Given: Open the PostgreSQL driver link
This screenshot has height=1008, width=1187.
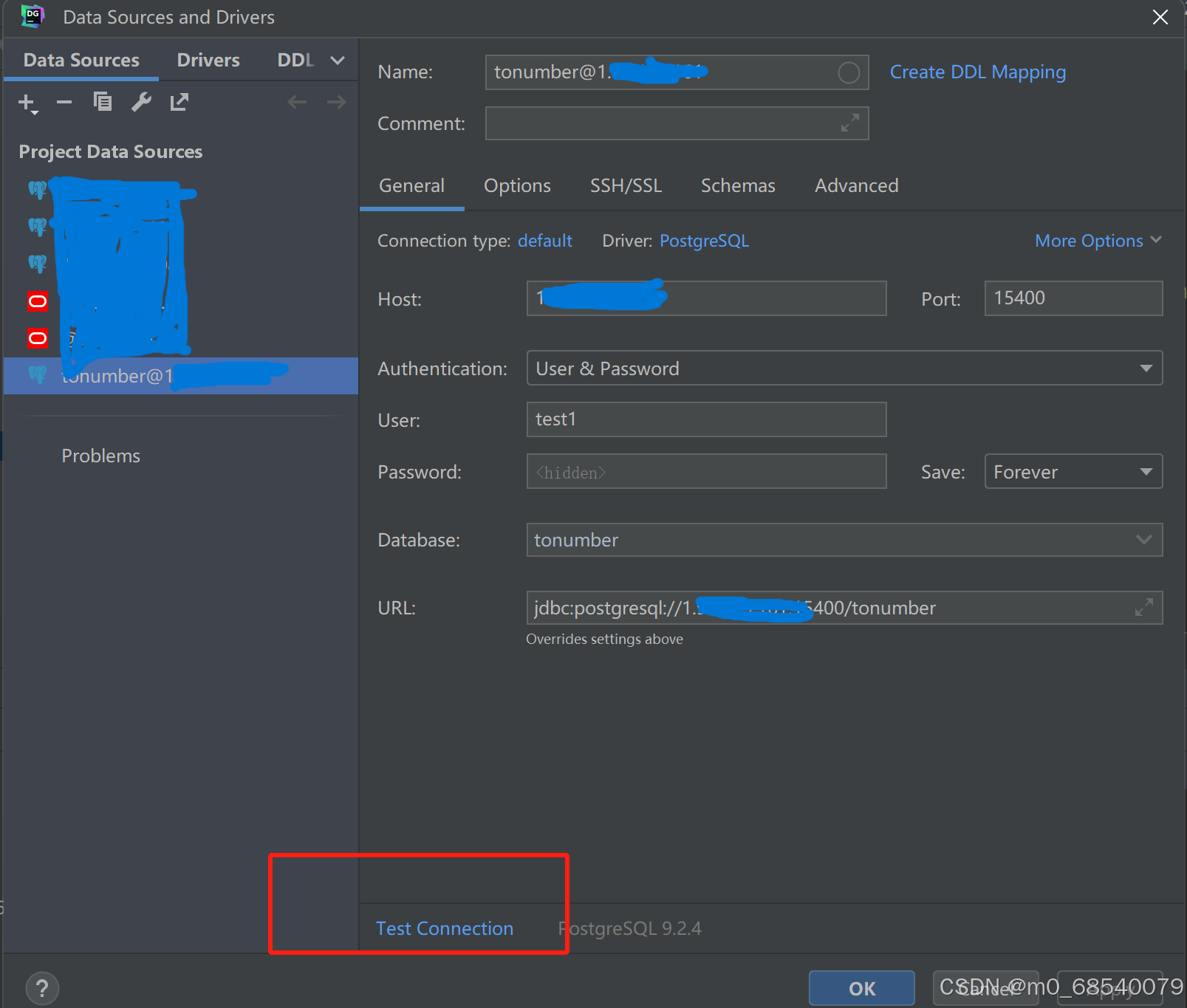Looking at the screenshot, I should [704, 241].
